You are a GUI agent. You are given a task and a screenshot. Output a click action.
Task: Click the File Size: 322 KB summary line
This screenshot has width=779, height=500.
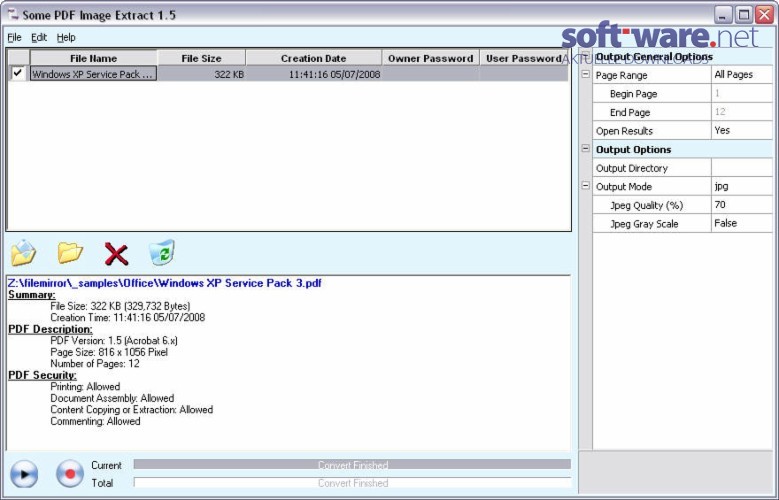120,306
